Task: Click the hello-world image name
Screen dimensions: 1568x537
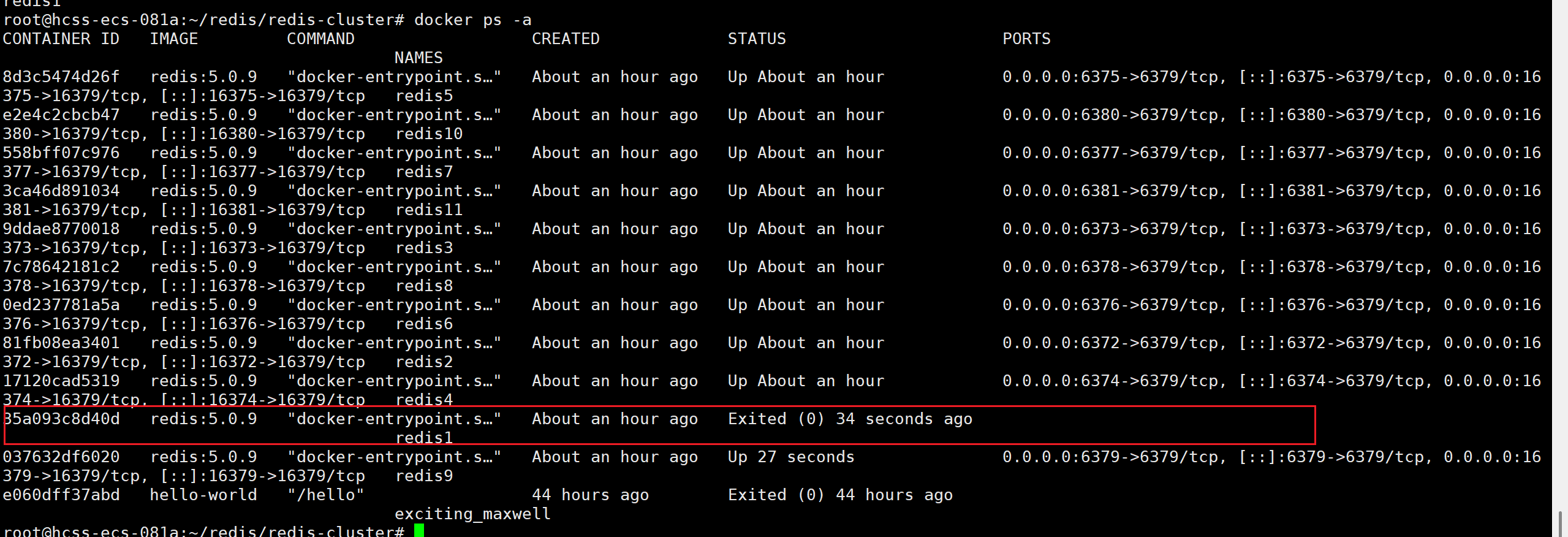Action: point(203,495)
